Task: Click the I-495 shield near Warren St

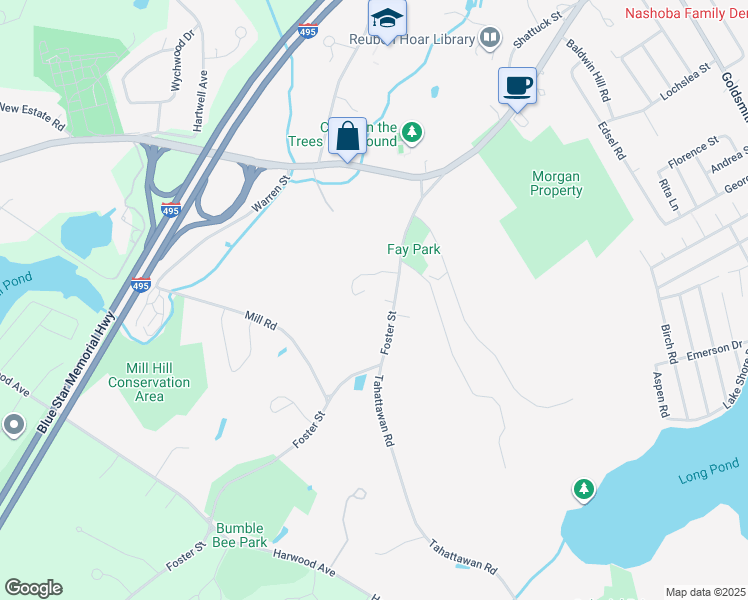Action: (170, 210)
